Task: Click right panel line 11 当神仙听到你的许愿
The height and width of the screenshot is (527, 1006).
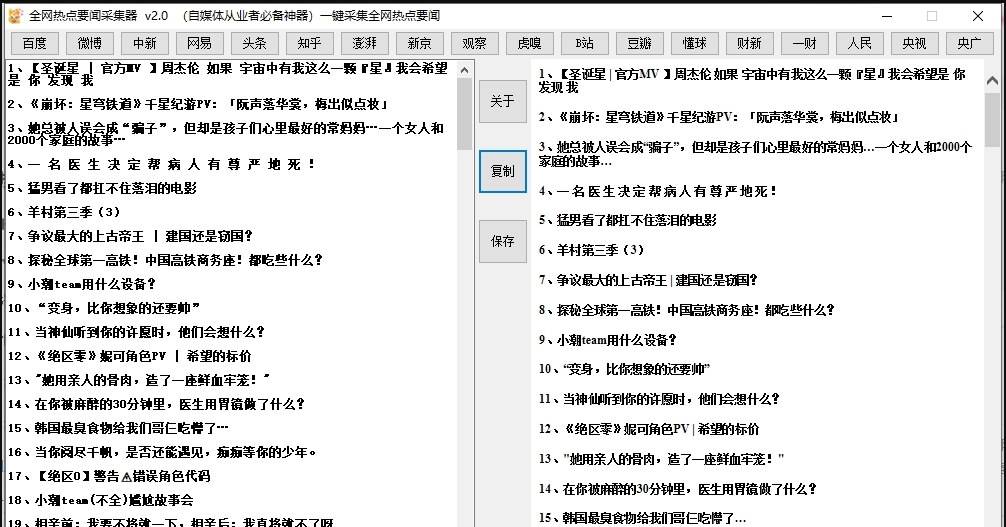Action: [x=660, y=399]
